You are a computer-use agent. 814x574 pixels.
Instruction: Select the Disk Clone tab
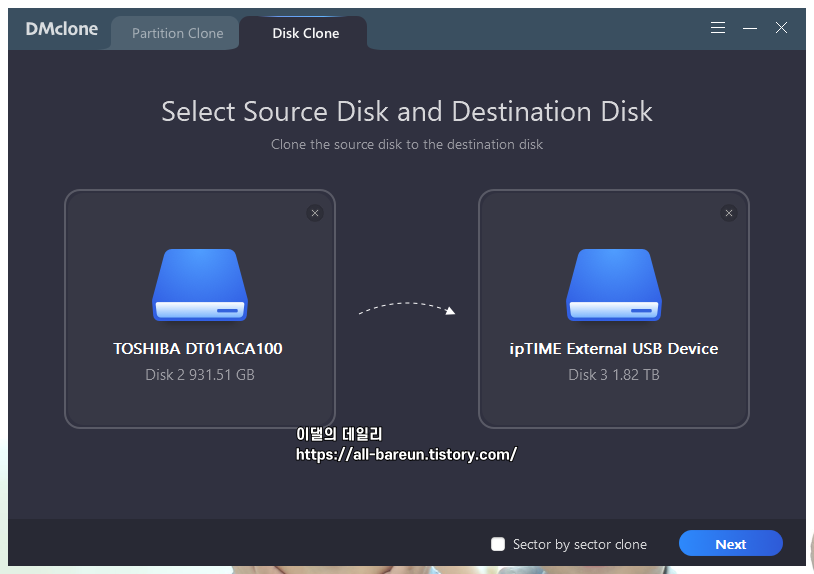(x=306, y=33)
